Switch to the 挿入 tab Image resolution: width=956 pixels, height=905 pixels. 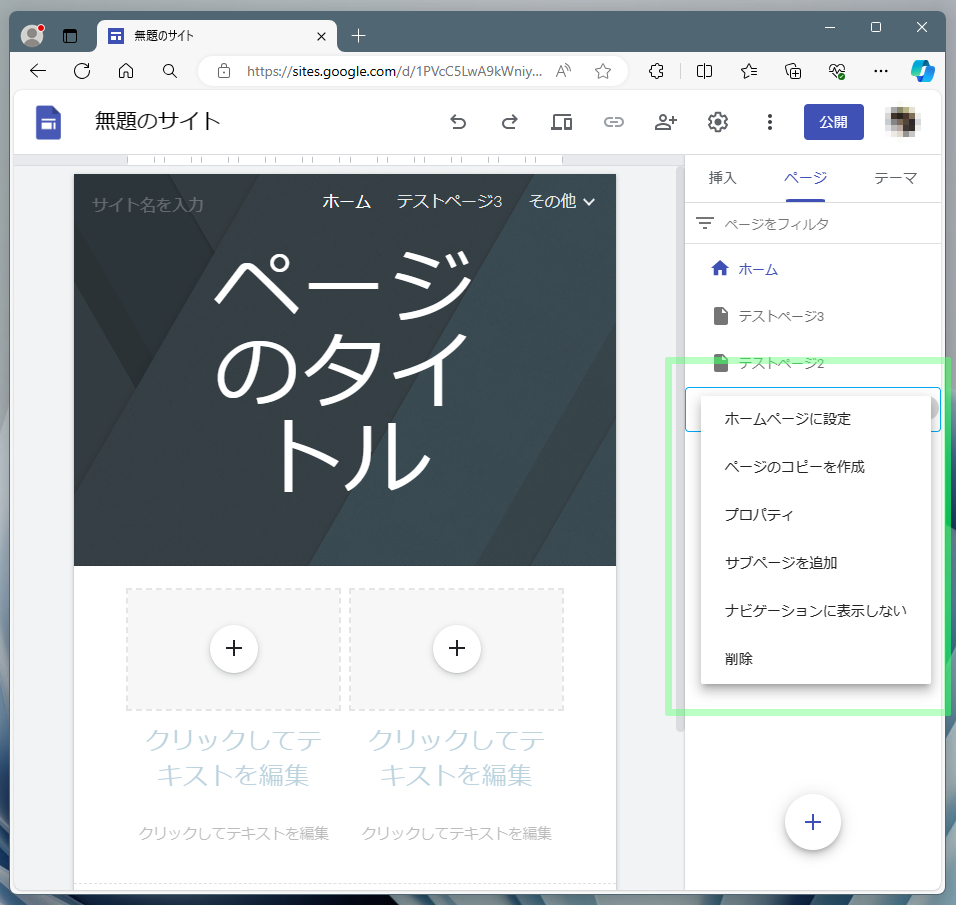(722, 178)
